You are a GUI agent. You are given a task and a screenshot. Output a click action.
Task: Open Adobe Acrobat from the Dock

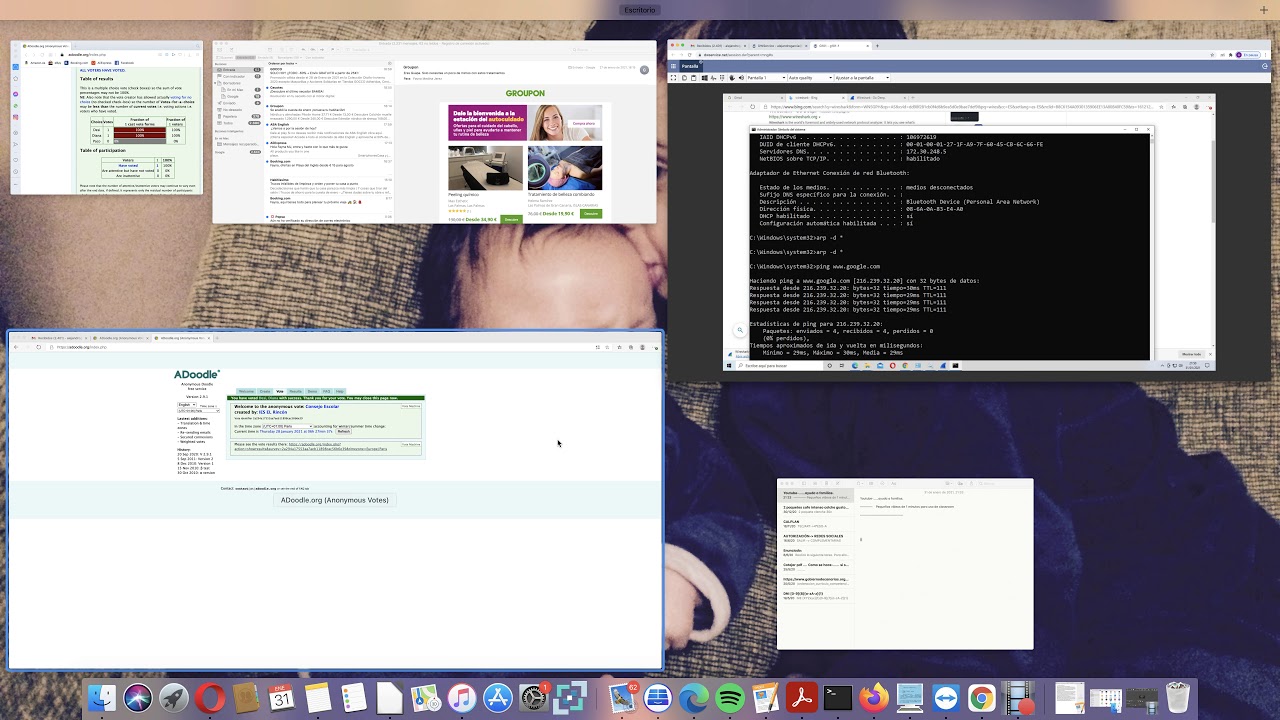point(802,698)
